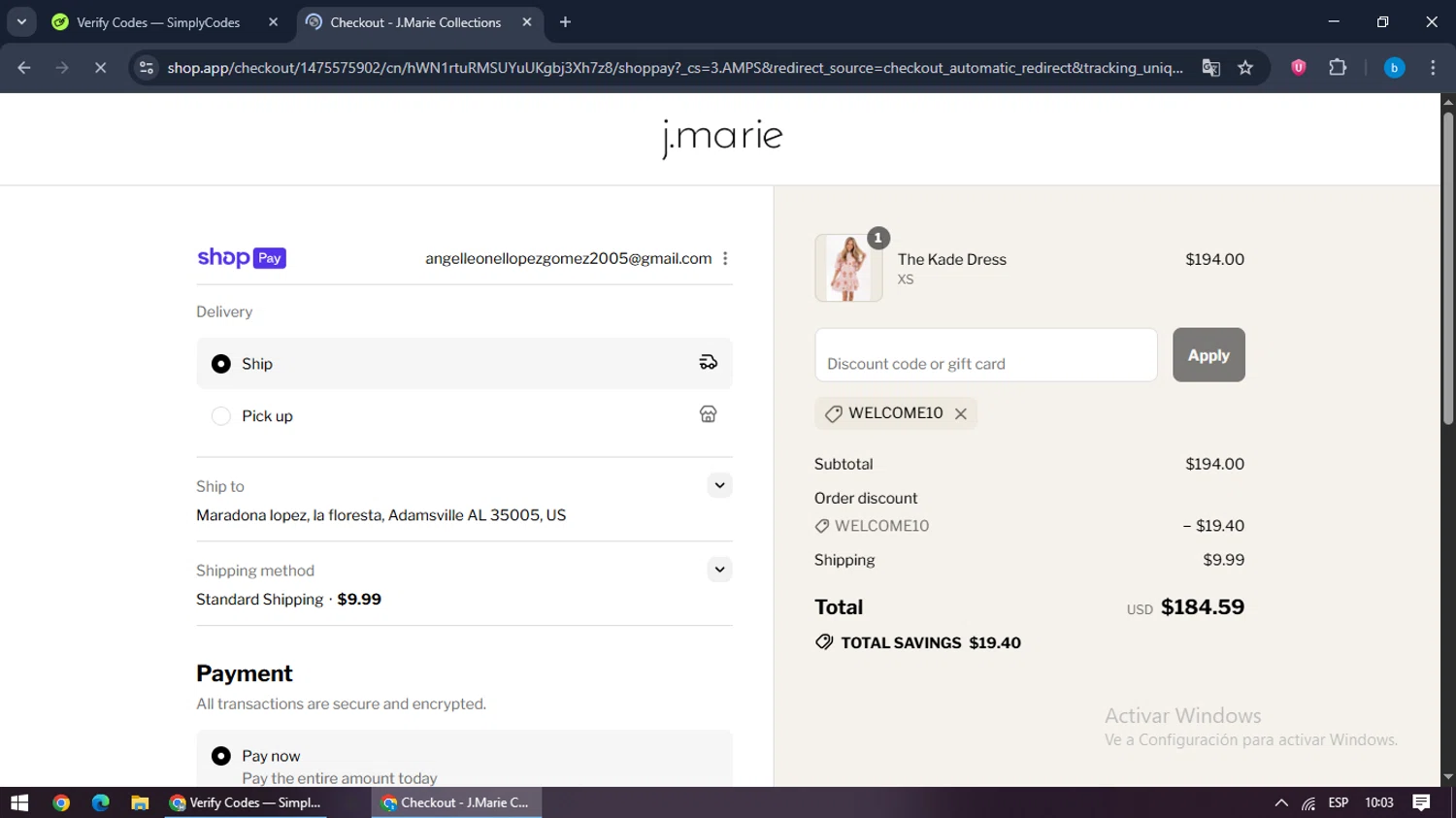
Task: Apply the discount code
Action: [1208, 355]
